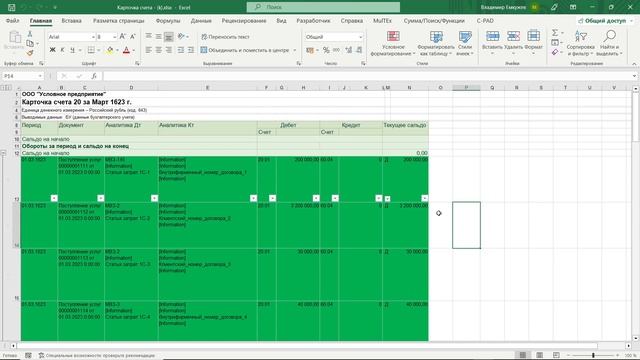Switch to the Вставка tab
The width and height of the screenshot is (640, 360).
(x=71, y=20)
